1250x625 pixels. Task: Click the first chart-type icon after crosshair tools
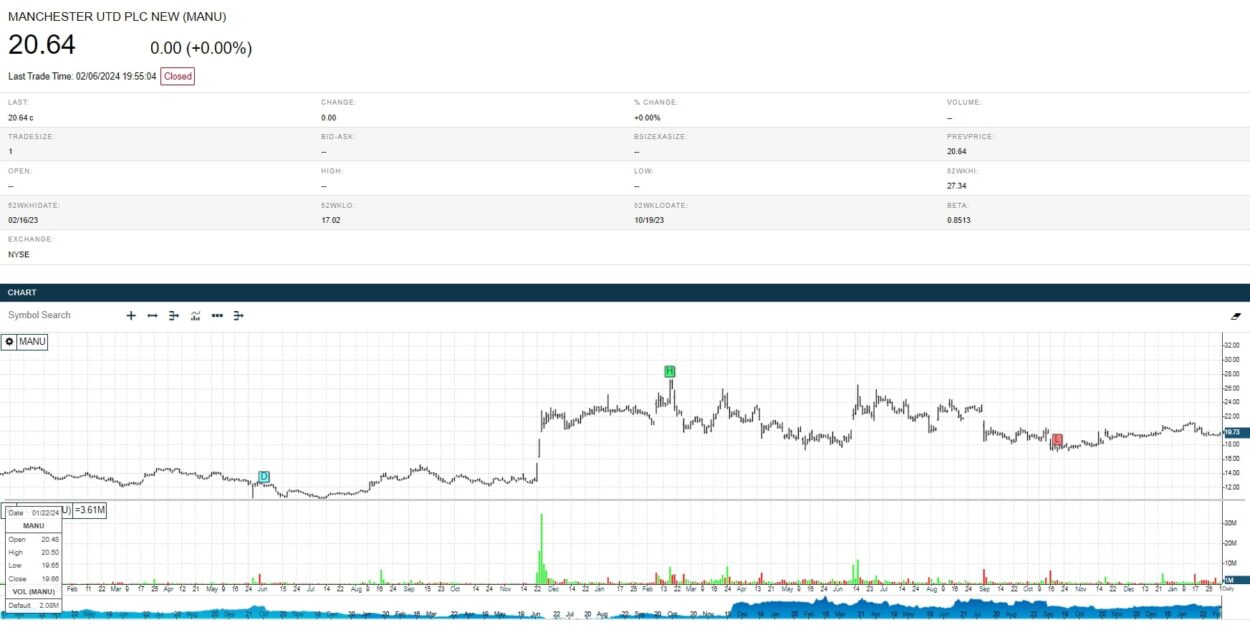click(x=173, y=315)
